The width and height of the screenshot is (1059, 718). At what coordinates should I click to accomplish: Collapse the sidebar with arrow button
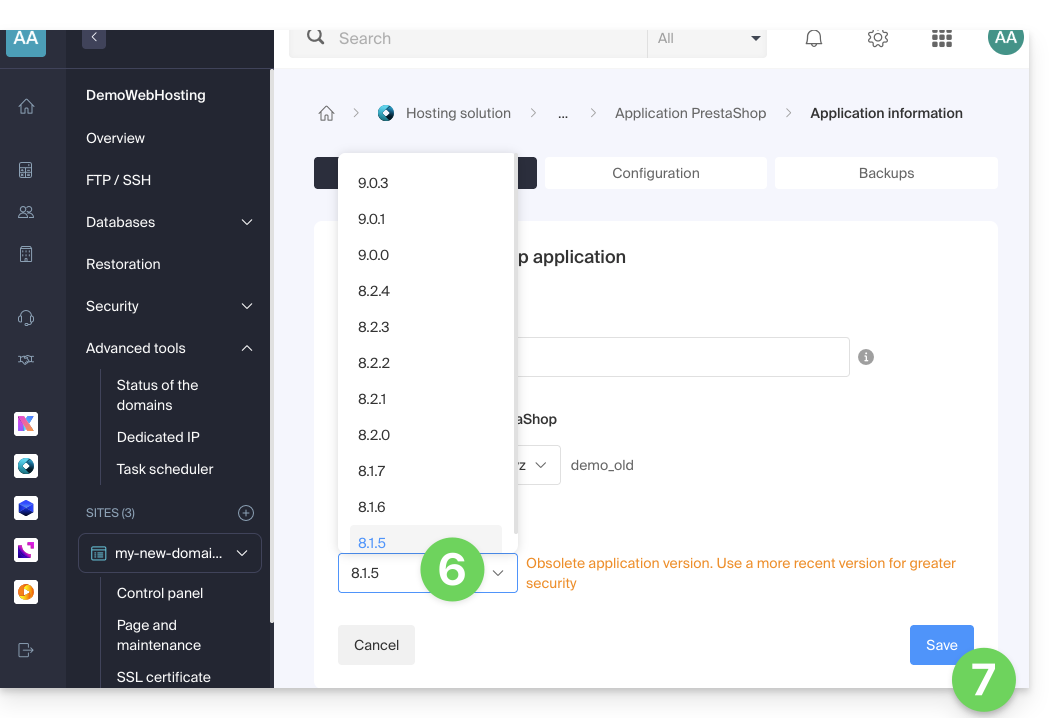click(94, 38)
